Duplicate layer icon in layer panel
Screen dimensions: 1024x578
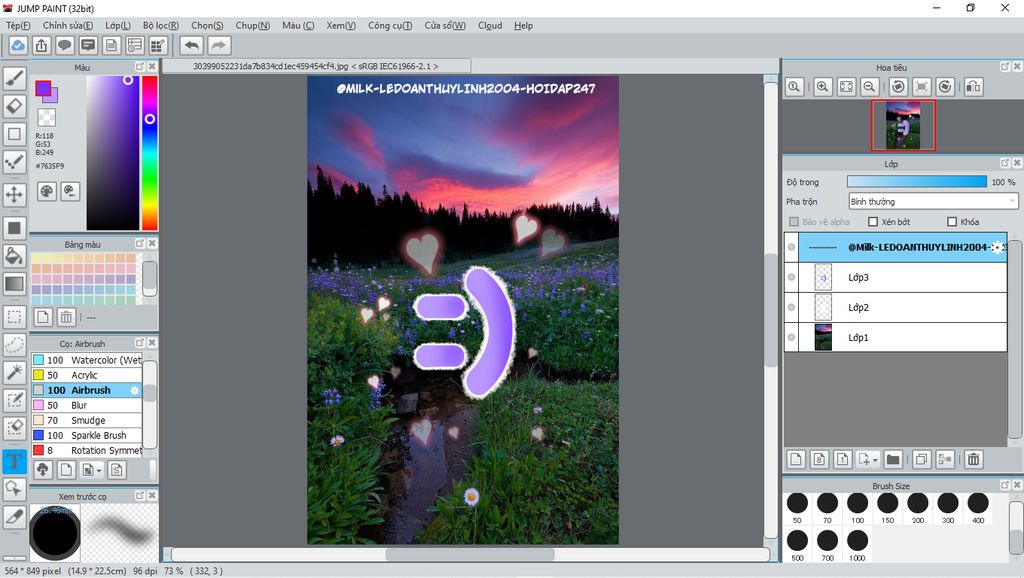pyautogui.click(x=921, y=459)
